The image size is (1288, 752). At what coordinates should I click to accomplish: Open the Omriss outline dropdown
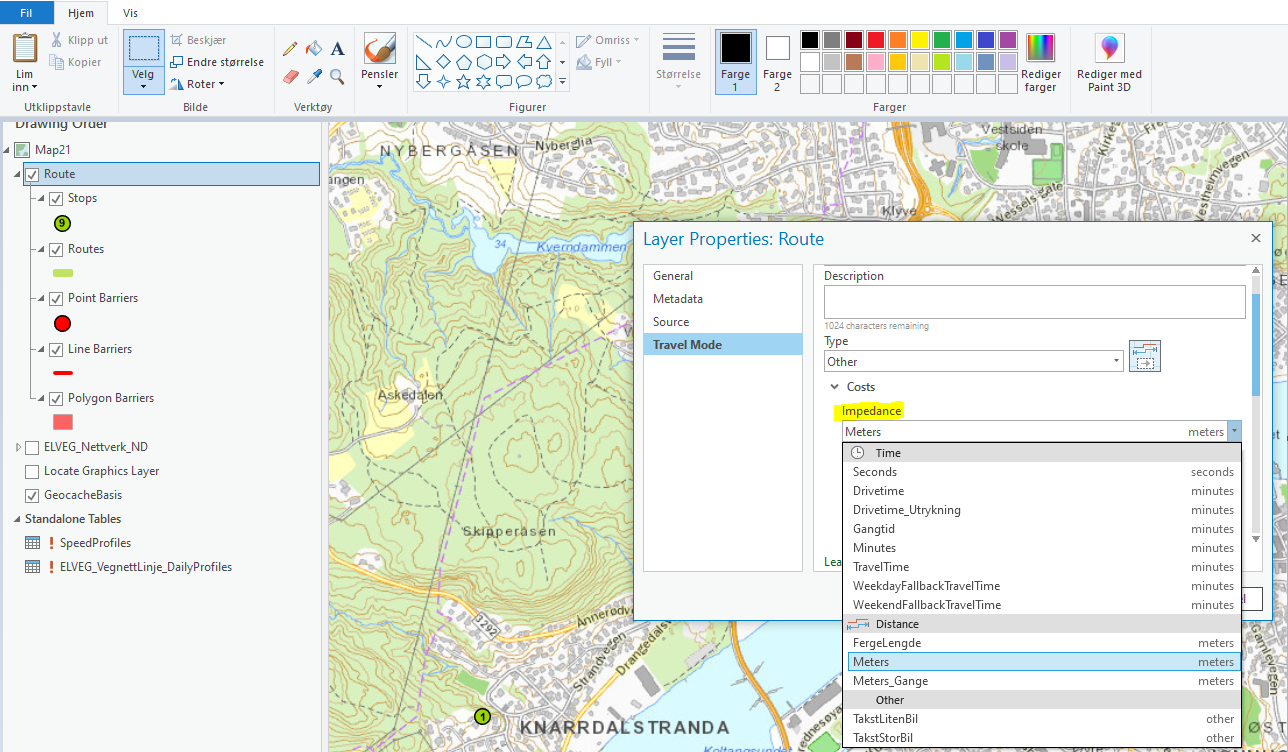coord(609,40)
